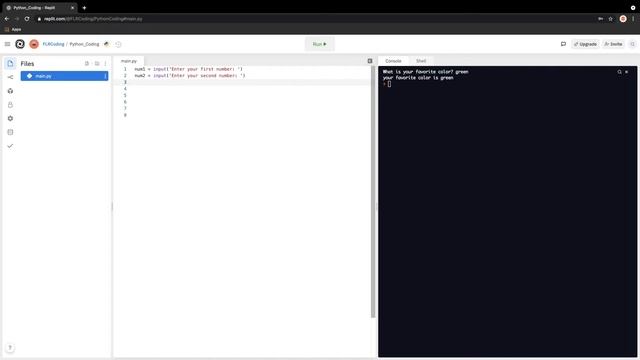
Task: Select the Python_Coding - Replit browser tab
Action: click(x=40, y=8)
